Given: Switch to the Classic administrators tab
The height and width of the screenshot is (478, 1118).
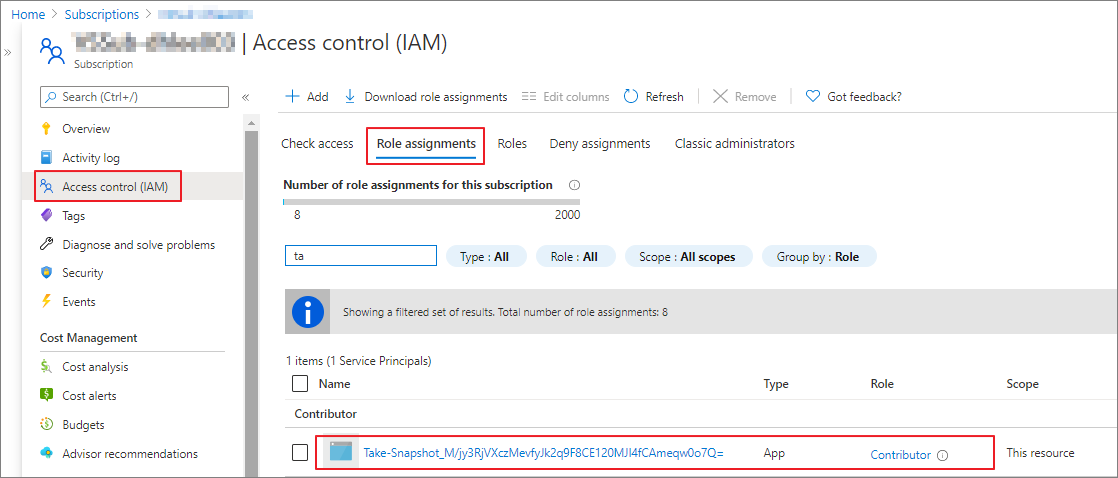Looking at the screenshot, I should (734, 143).
